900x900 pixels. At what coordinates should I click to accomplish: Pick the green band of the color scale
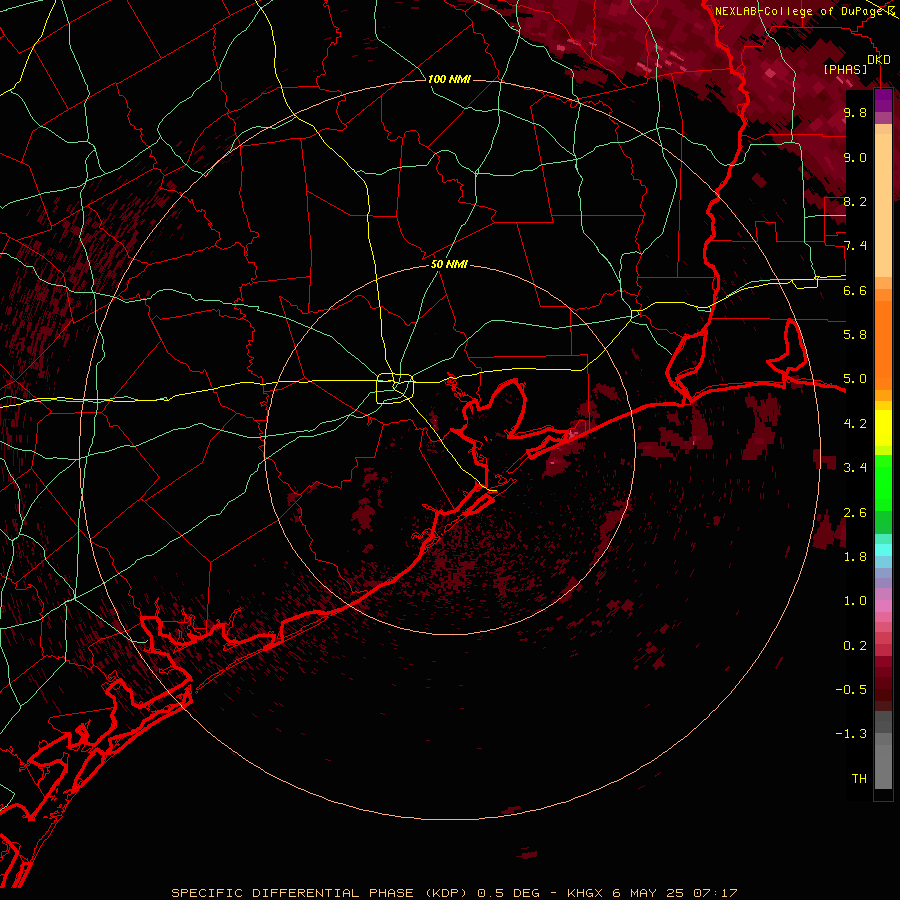(883, 482)
